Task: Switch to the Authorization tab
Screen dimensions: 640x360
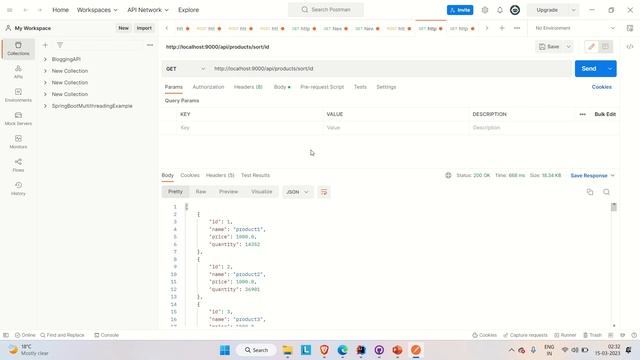Action: click(208, 87)
